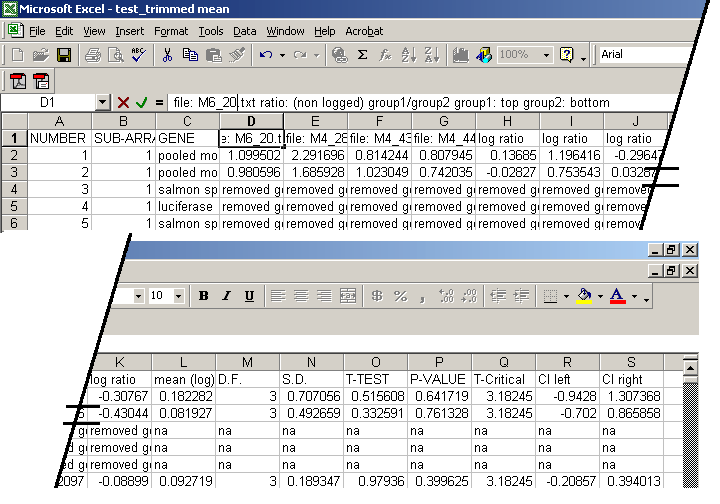Decrease indent icon

coord(498,296)
